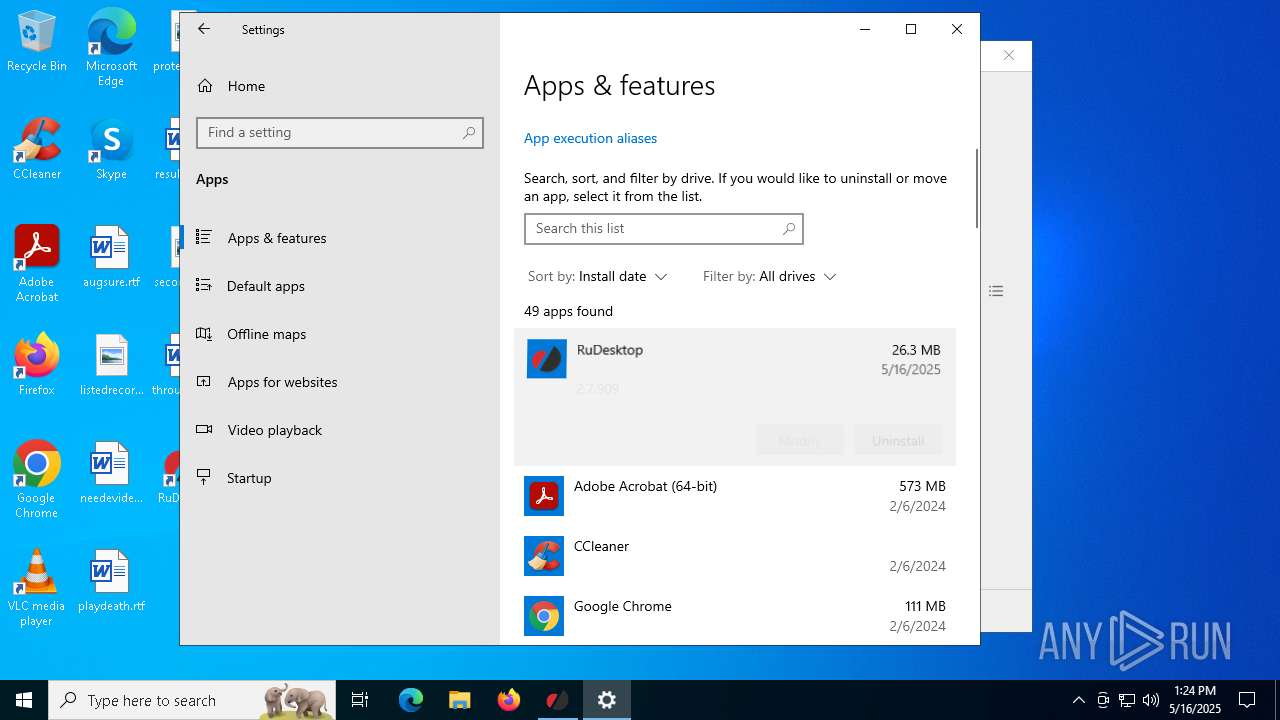Click the taskbar Type here to search box

(x=194, y=700)
